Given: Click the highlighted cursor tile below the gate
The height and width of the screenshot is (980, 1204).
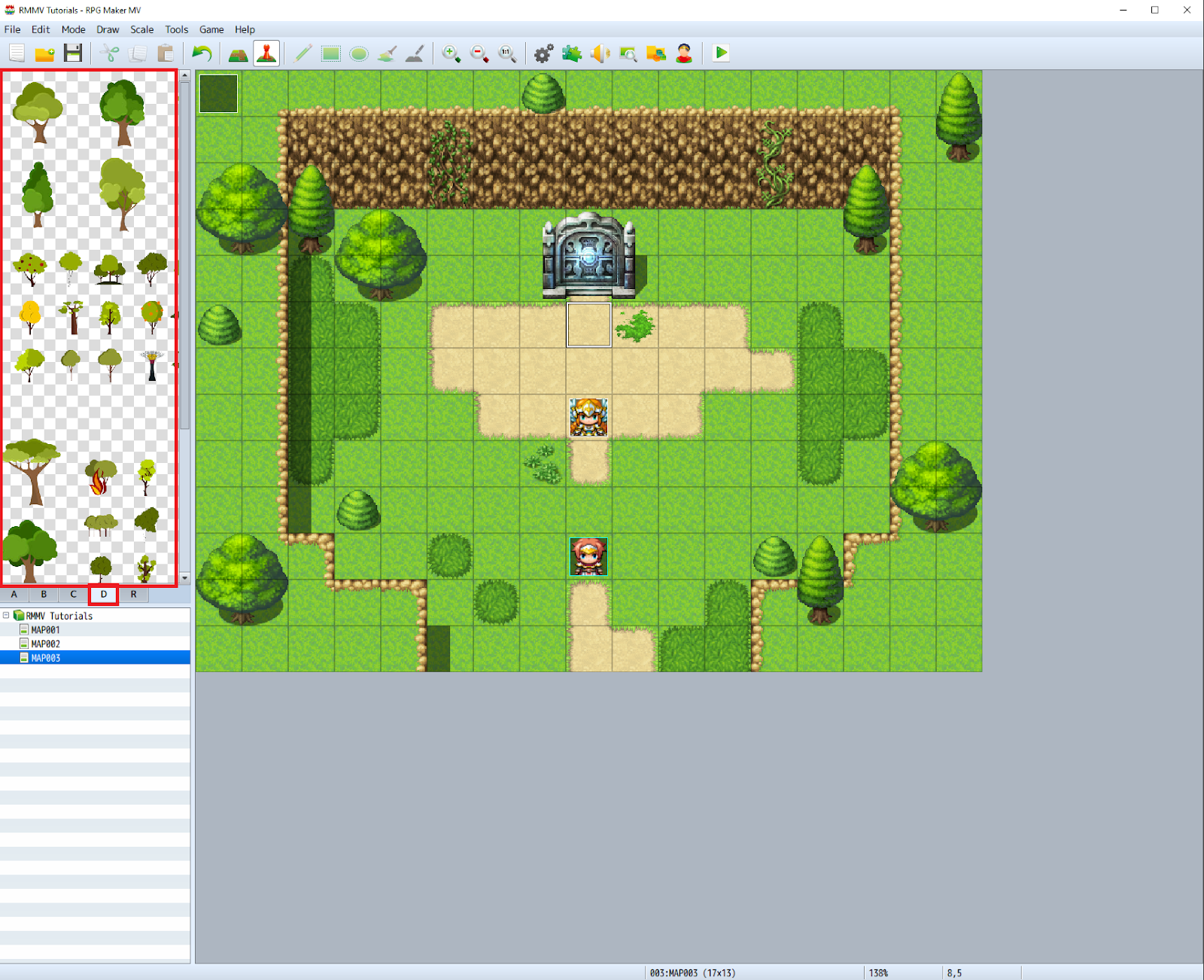Looking at the screenshot, I should 588,325.
